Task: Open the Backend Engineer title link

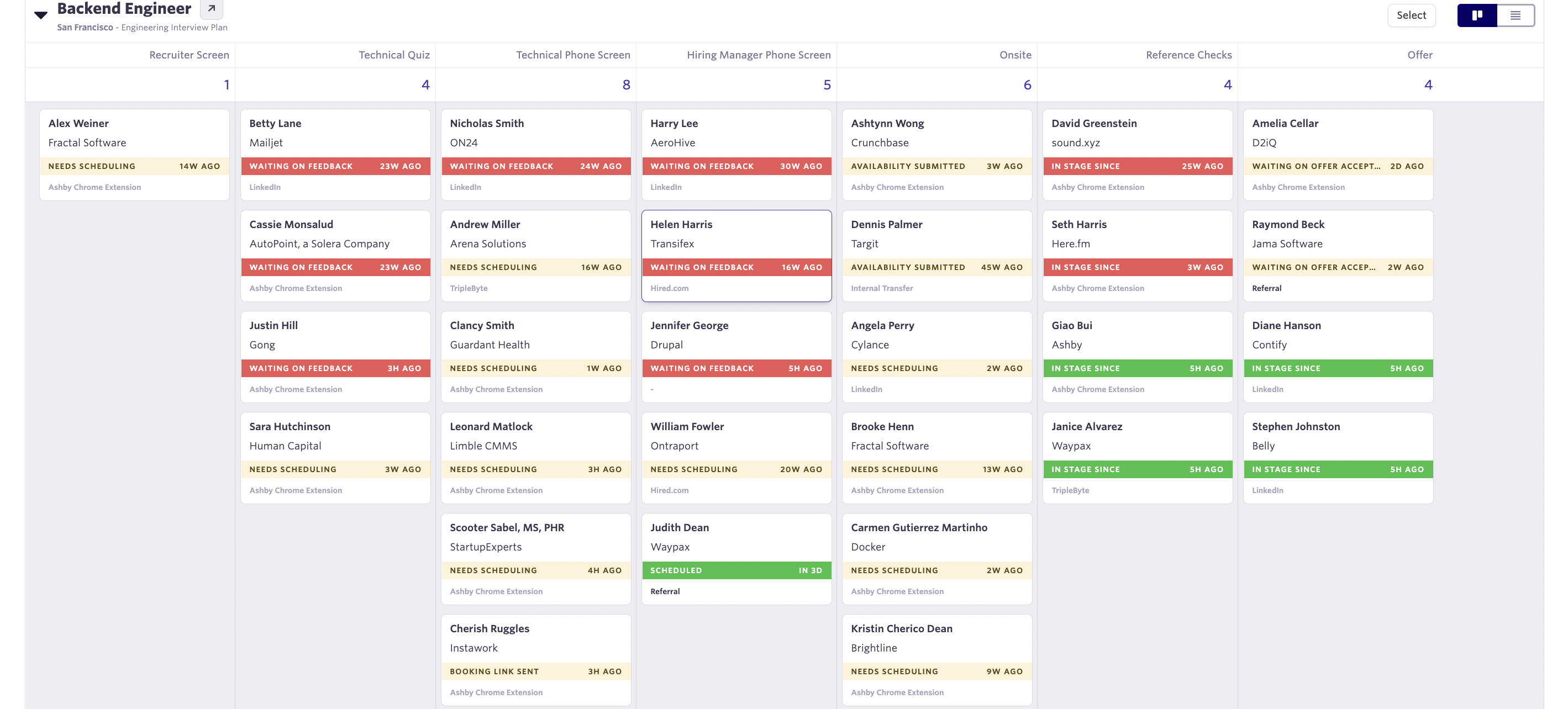Action: tap(124, 8)
